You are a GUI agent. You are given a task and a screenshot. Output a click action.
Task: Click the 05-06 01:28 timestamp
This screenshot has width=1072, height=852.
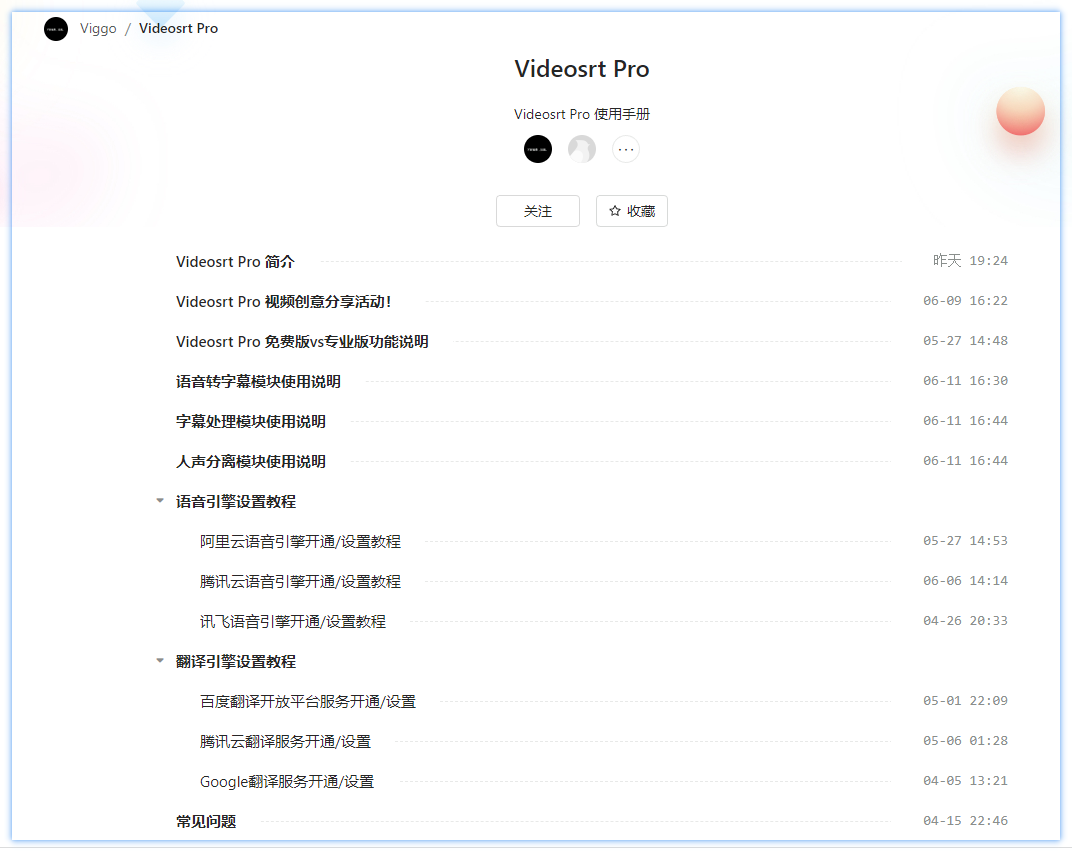pos(965,741)
